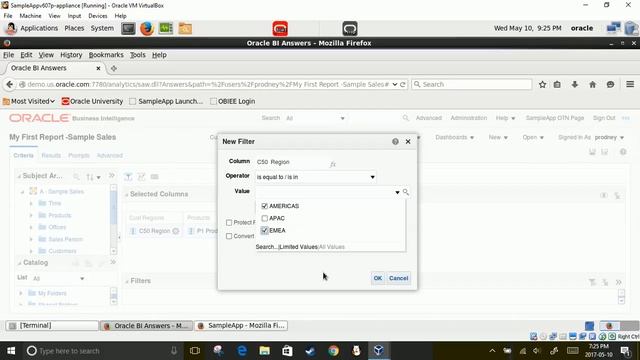
Task: Open the GNOME Places menu
Action: 74,28
